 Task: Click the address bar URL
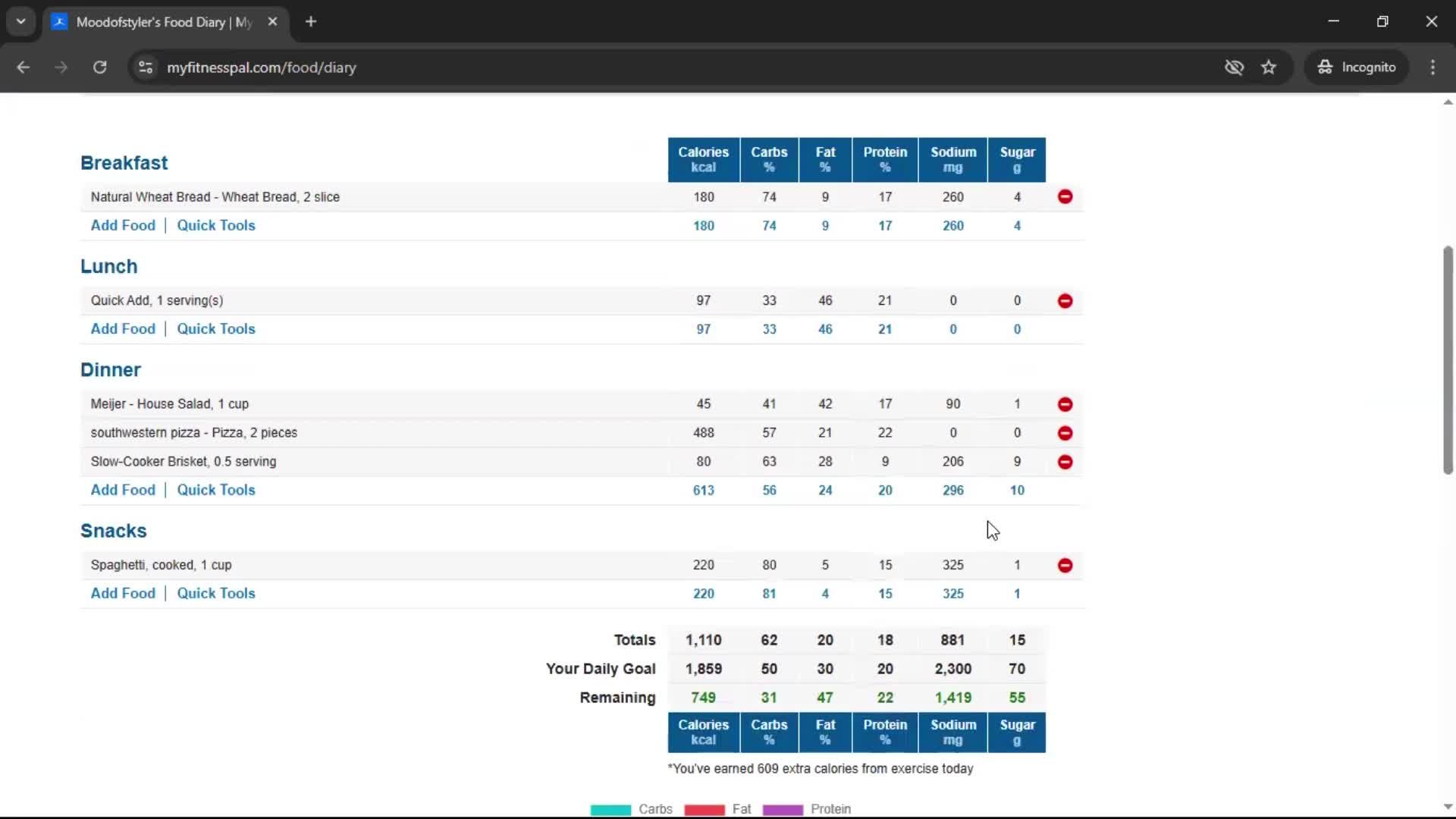tap(261, 67)
